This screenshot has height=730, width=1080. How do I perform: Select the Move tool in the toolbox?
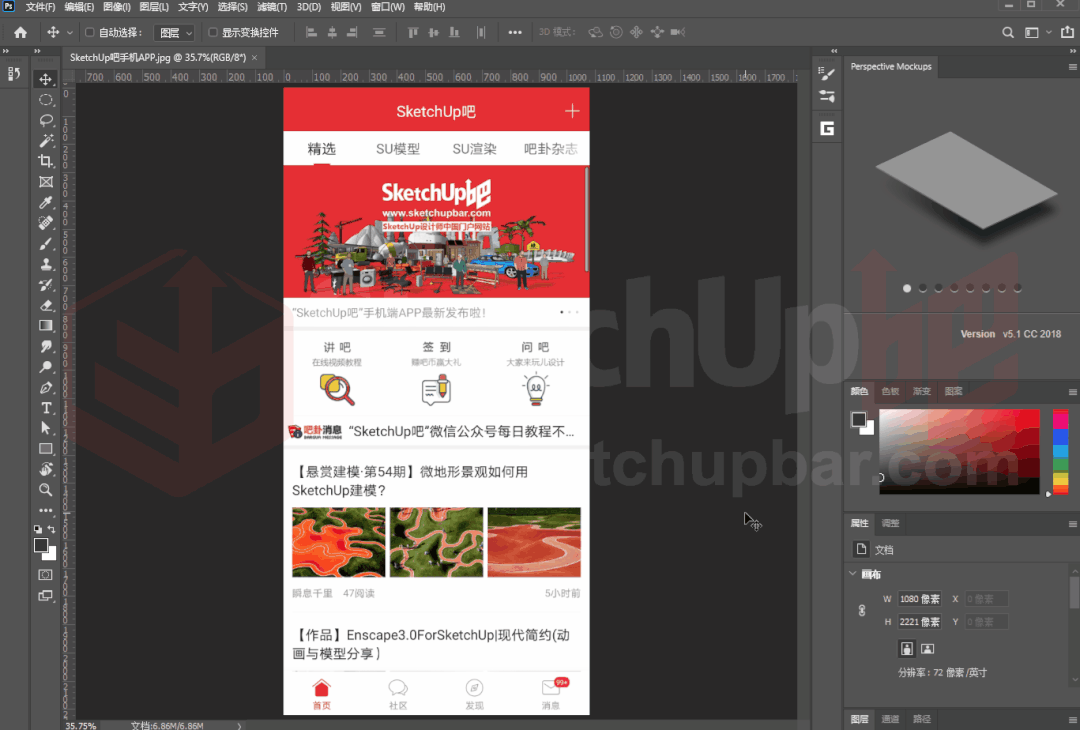click(45, 79)
